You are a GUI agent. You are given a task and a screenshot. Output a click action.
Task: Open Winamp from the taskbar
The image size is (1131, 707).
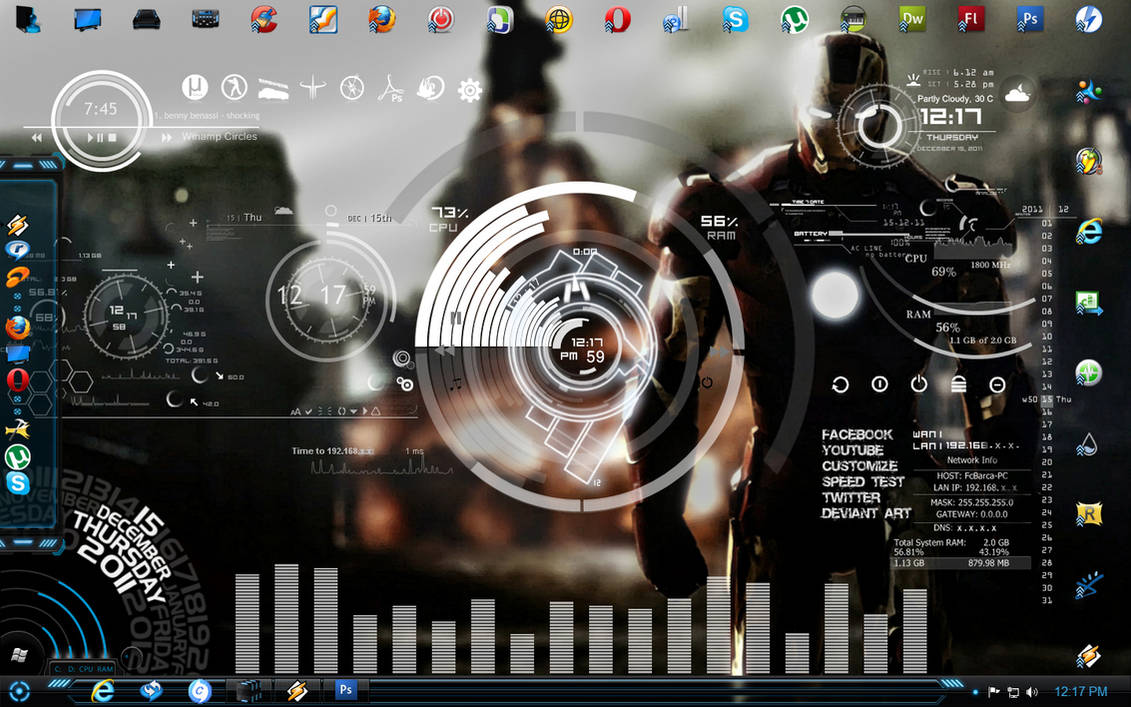click(296, 690)
